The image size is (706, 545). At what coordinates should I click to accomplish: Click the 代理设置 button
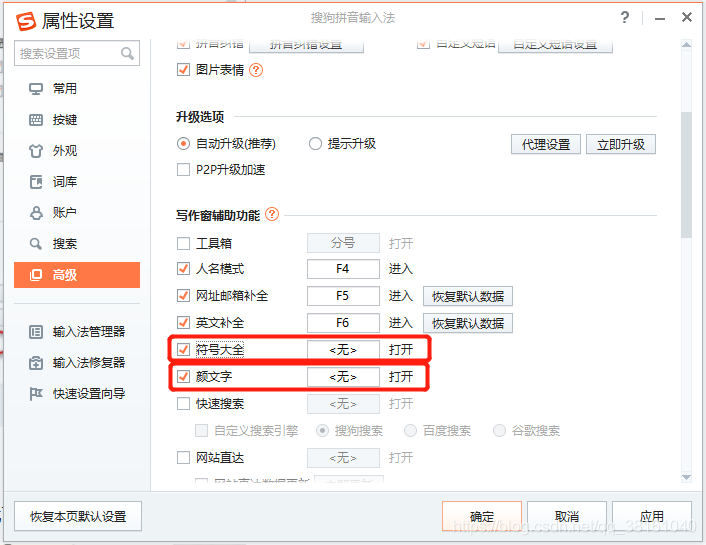546,145
